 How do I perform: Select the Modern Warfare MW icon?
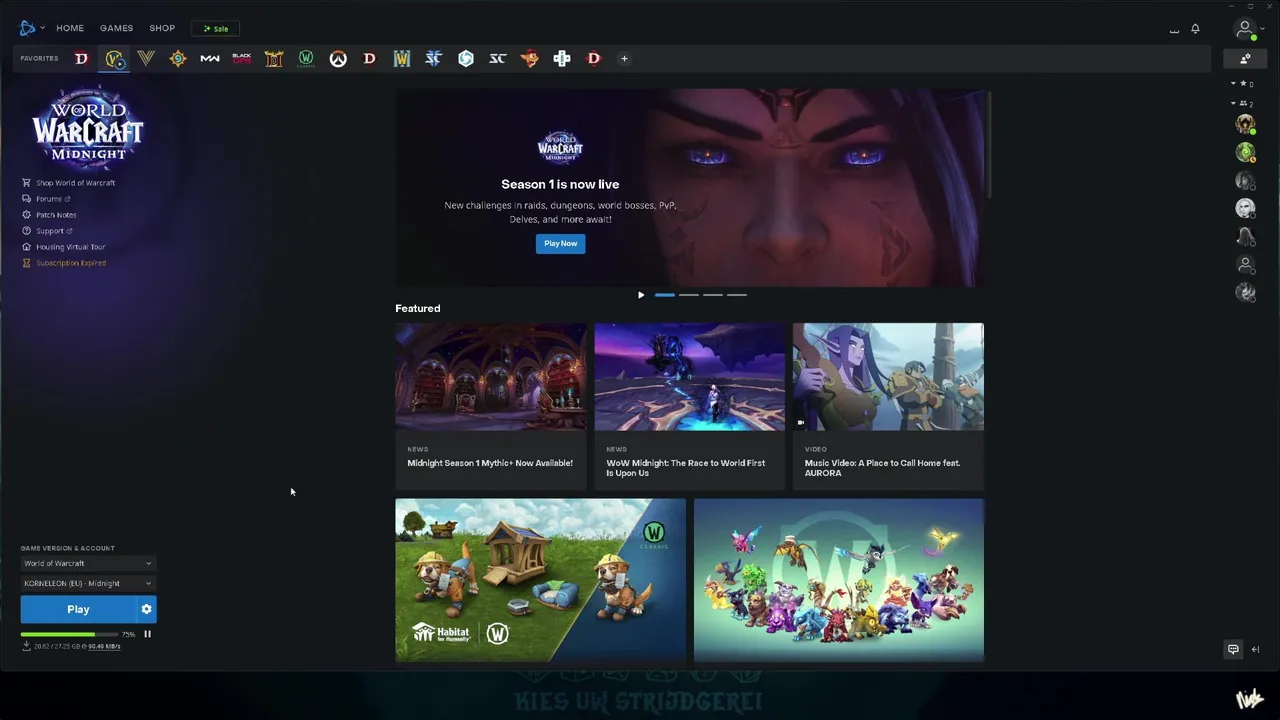[210, 59]
